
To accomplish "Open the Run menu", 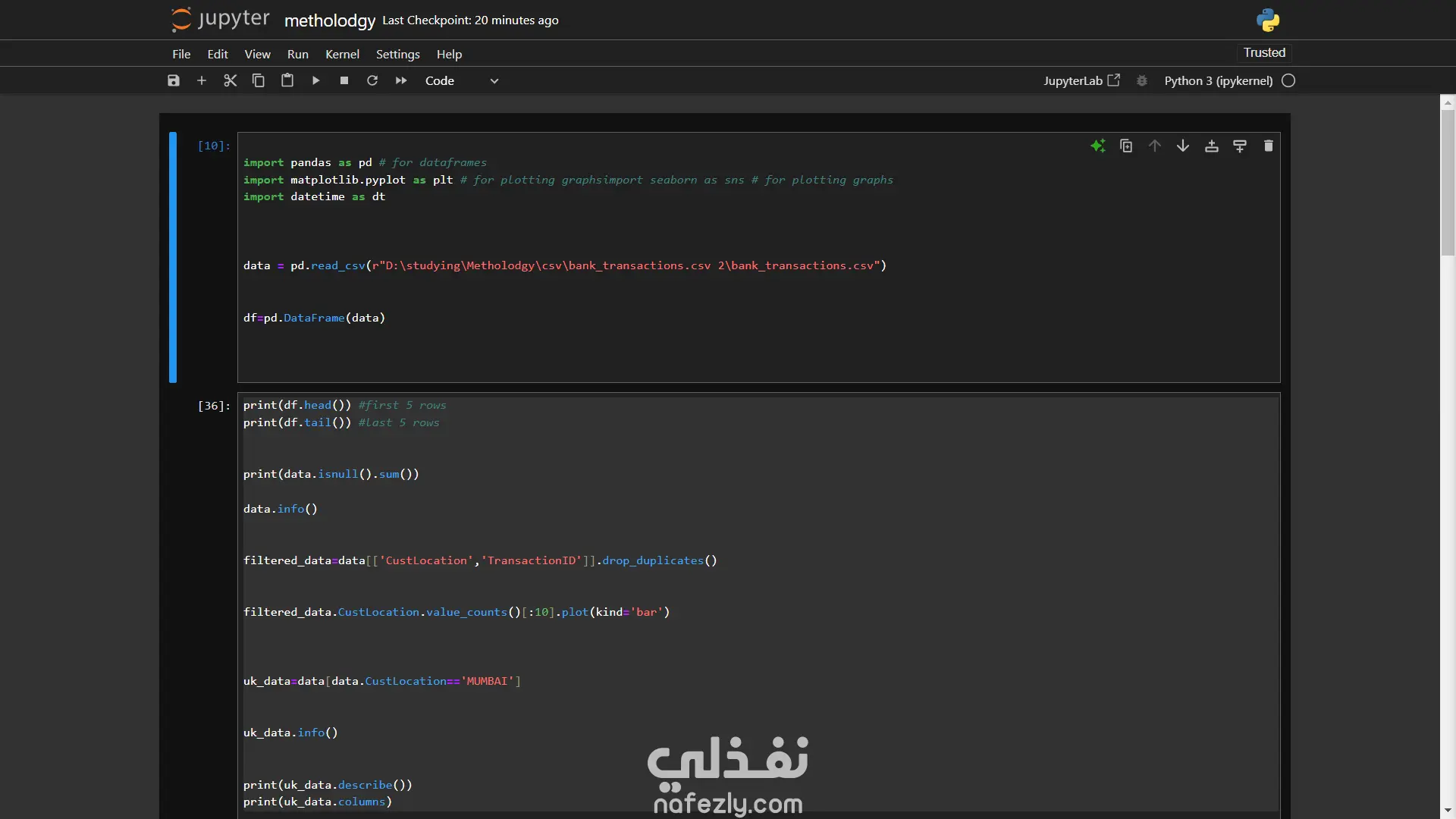I will pyautogui.click(x=297, y=54).
